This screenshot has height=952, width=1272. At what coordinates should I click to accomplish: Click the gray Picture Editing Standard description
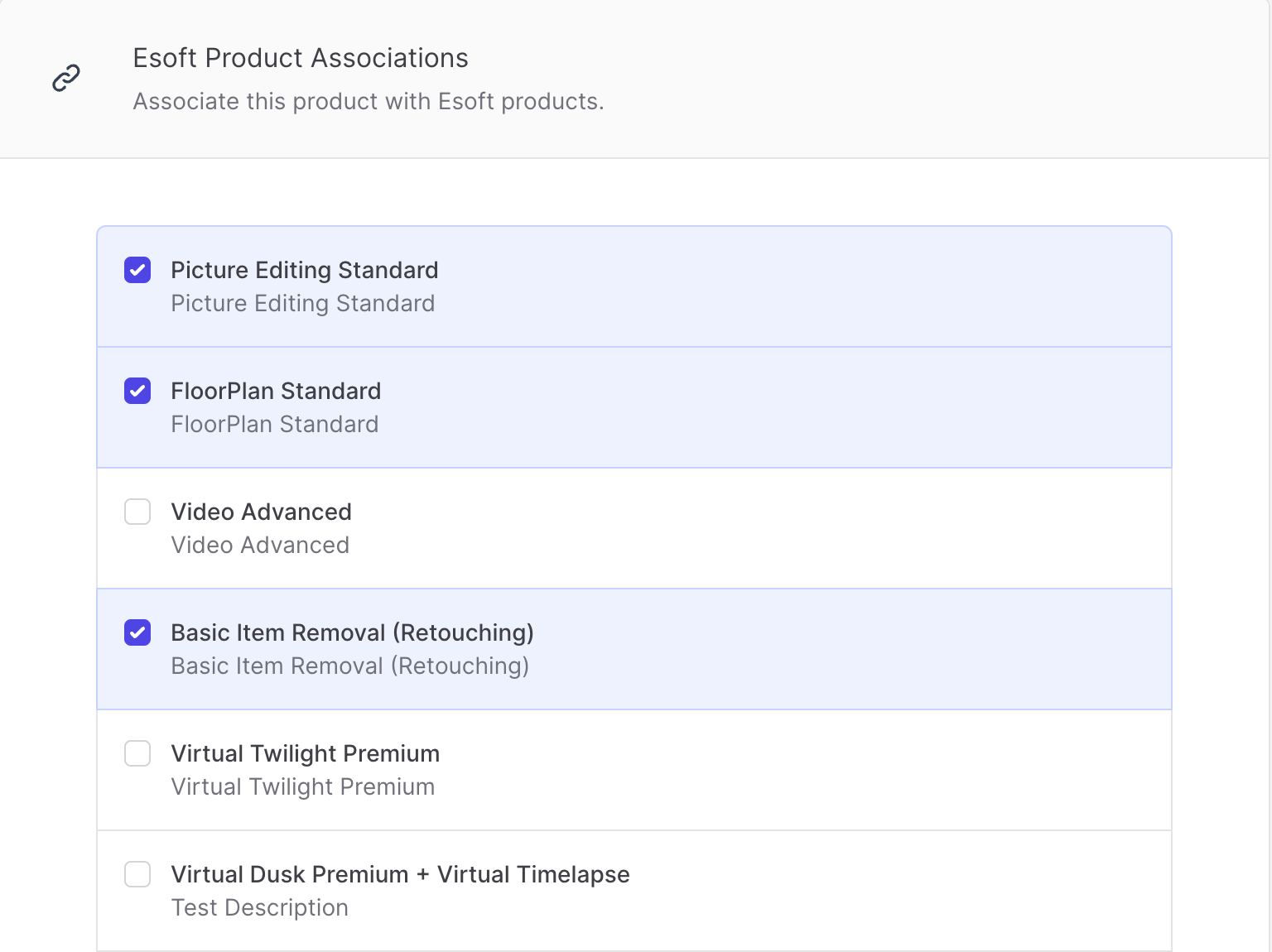302,303
